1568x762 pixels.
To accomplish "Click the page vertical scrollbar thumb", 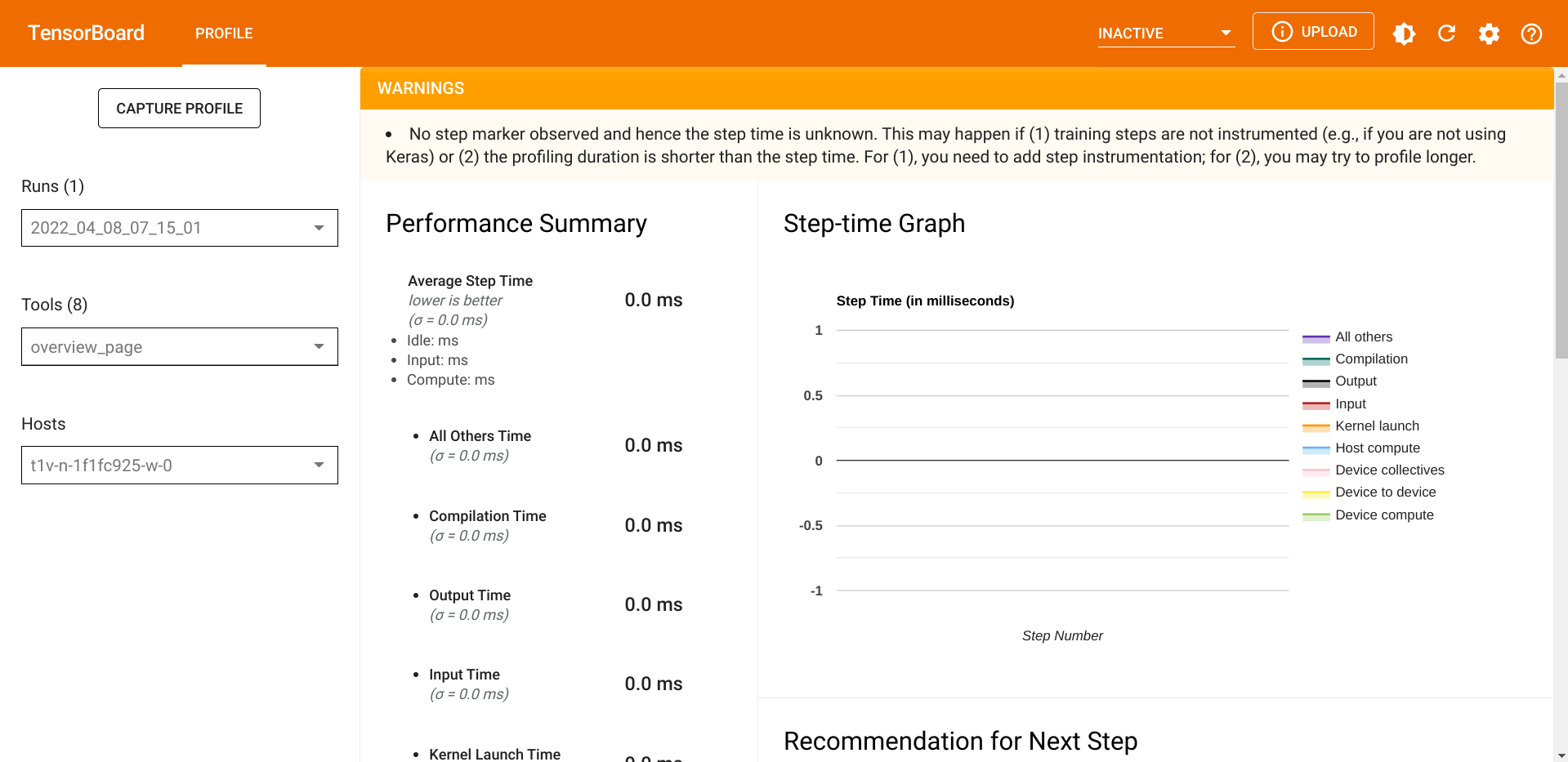I will pos(1561,220).
